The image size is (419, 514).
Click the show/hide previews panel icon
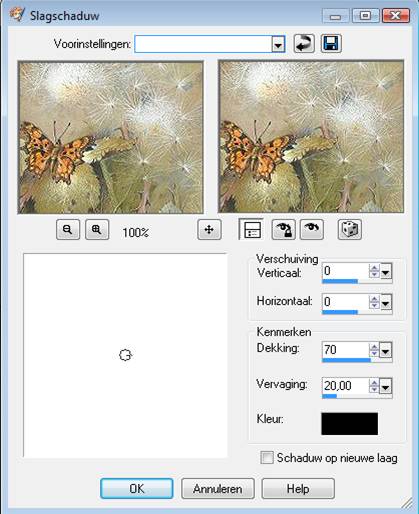[x=252, y=229]
